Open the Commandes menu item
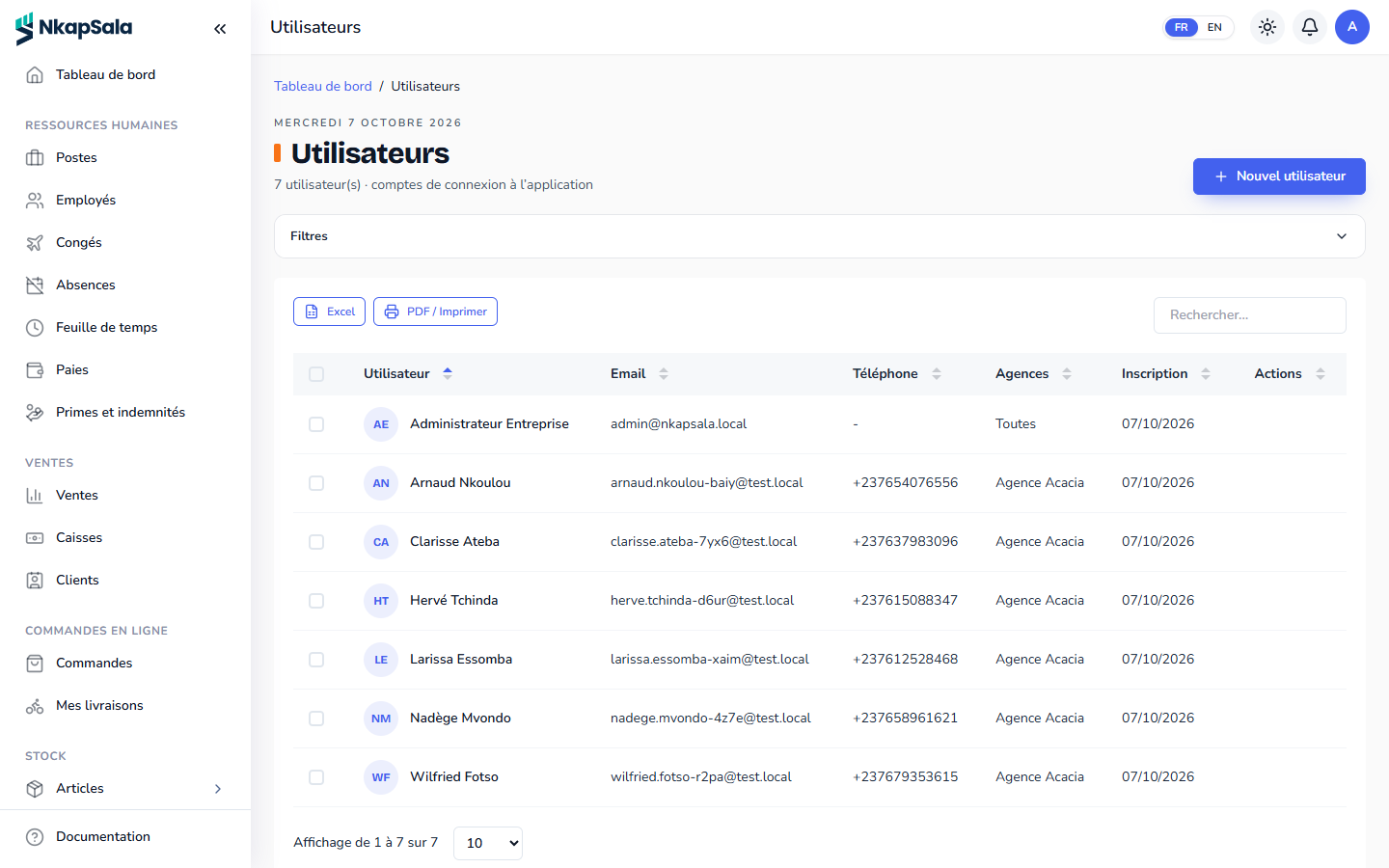Image resolution: width=1389 pixels, height=868 pixels. [125, 664]
